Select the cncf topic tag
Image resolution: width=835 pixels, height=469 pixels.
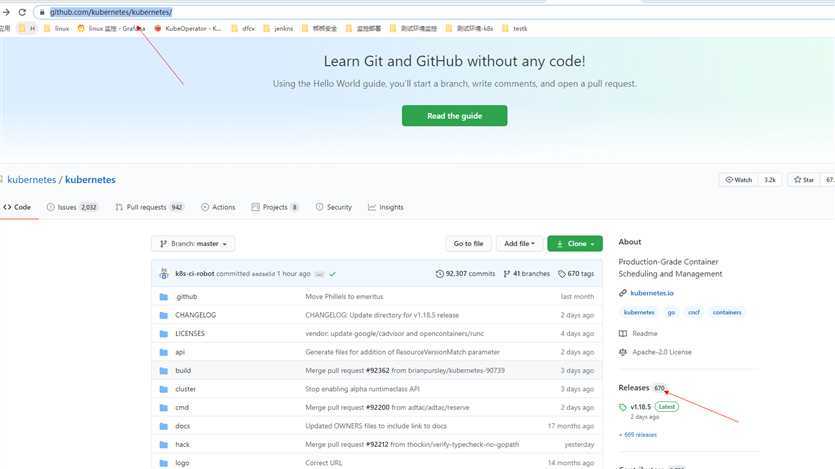pos(694,312)
